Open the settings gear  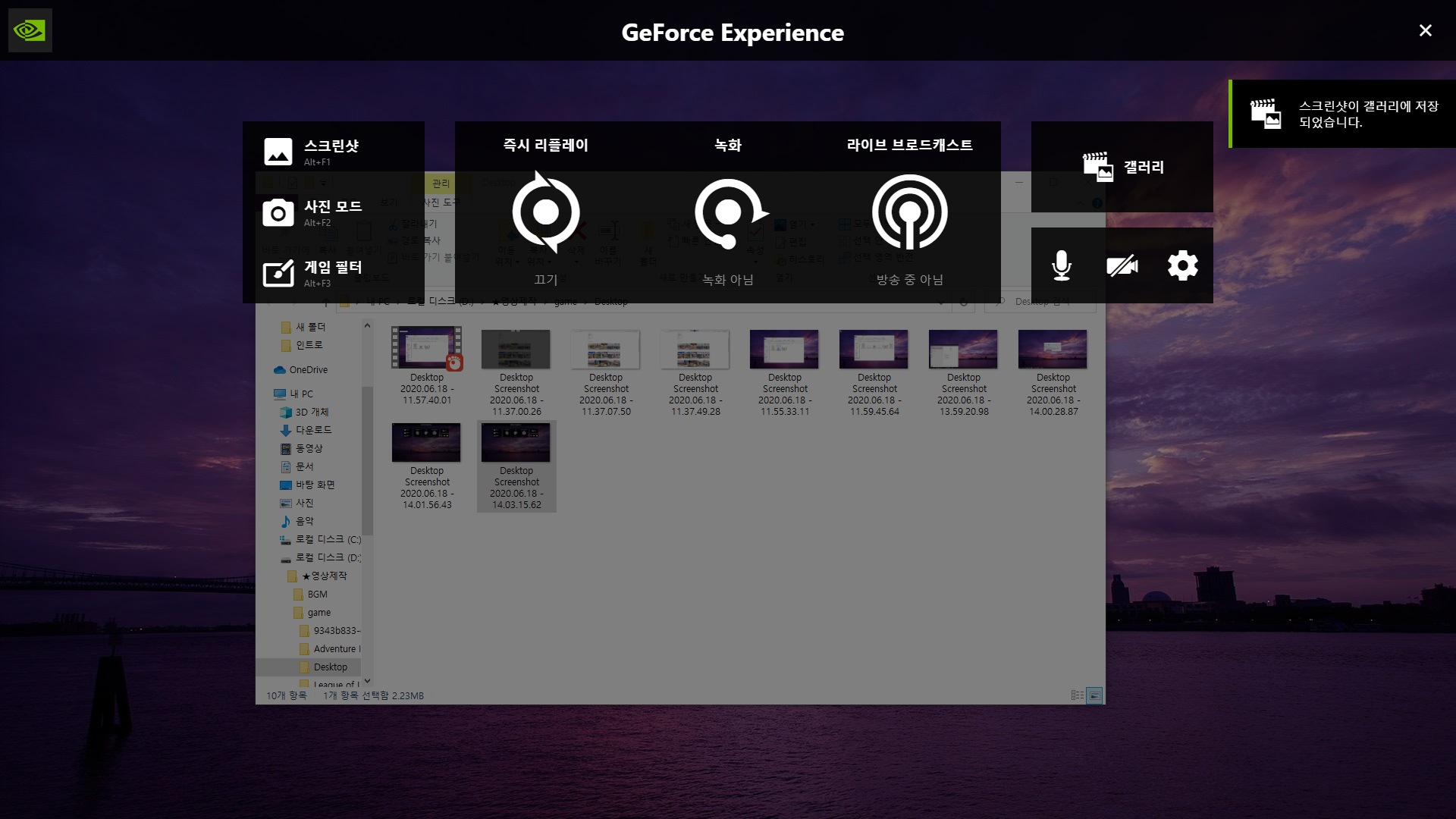coord(1182,265)
